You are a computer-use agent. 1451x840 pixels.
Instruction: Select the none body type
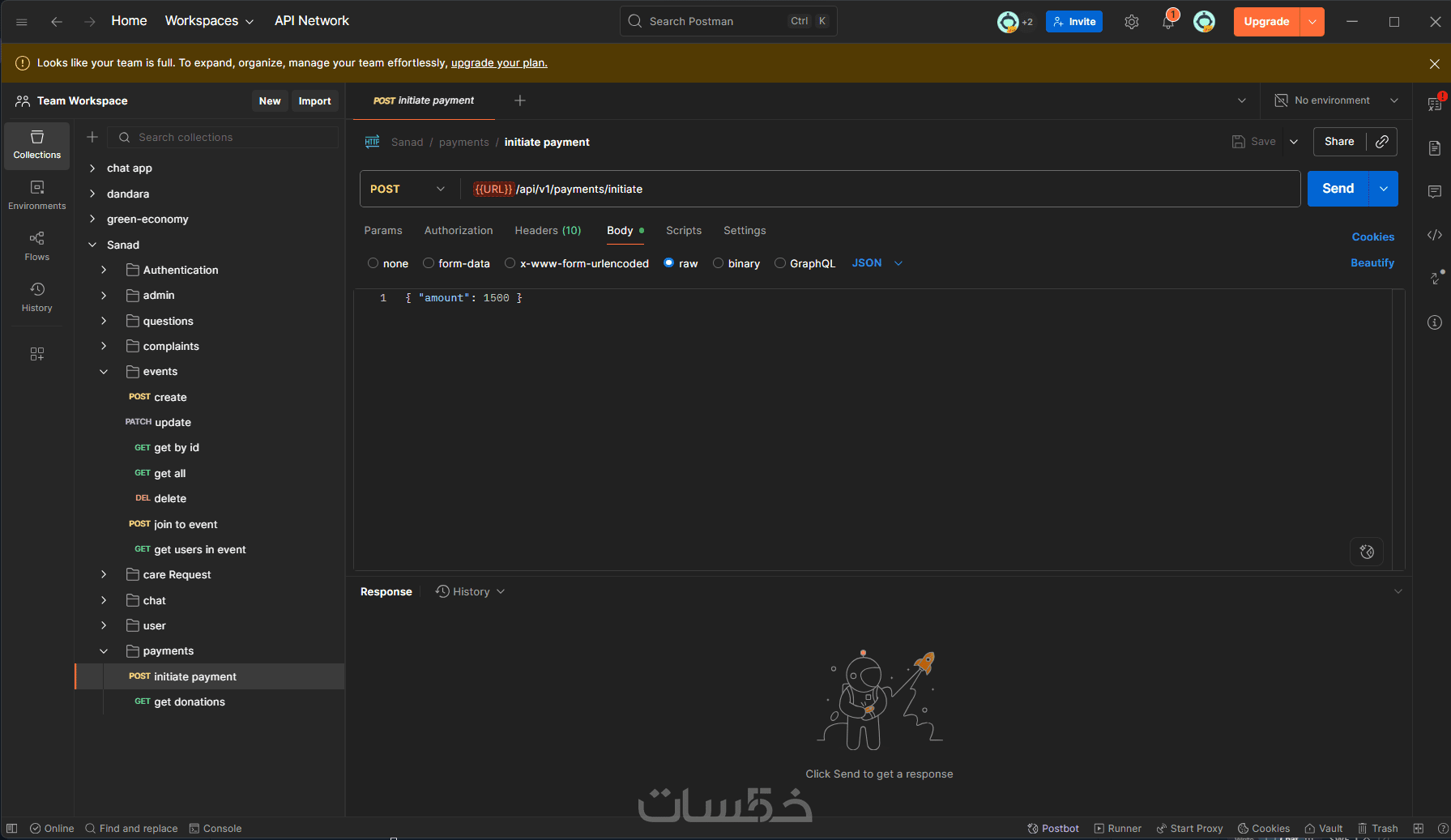click(x=373, y=263)
